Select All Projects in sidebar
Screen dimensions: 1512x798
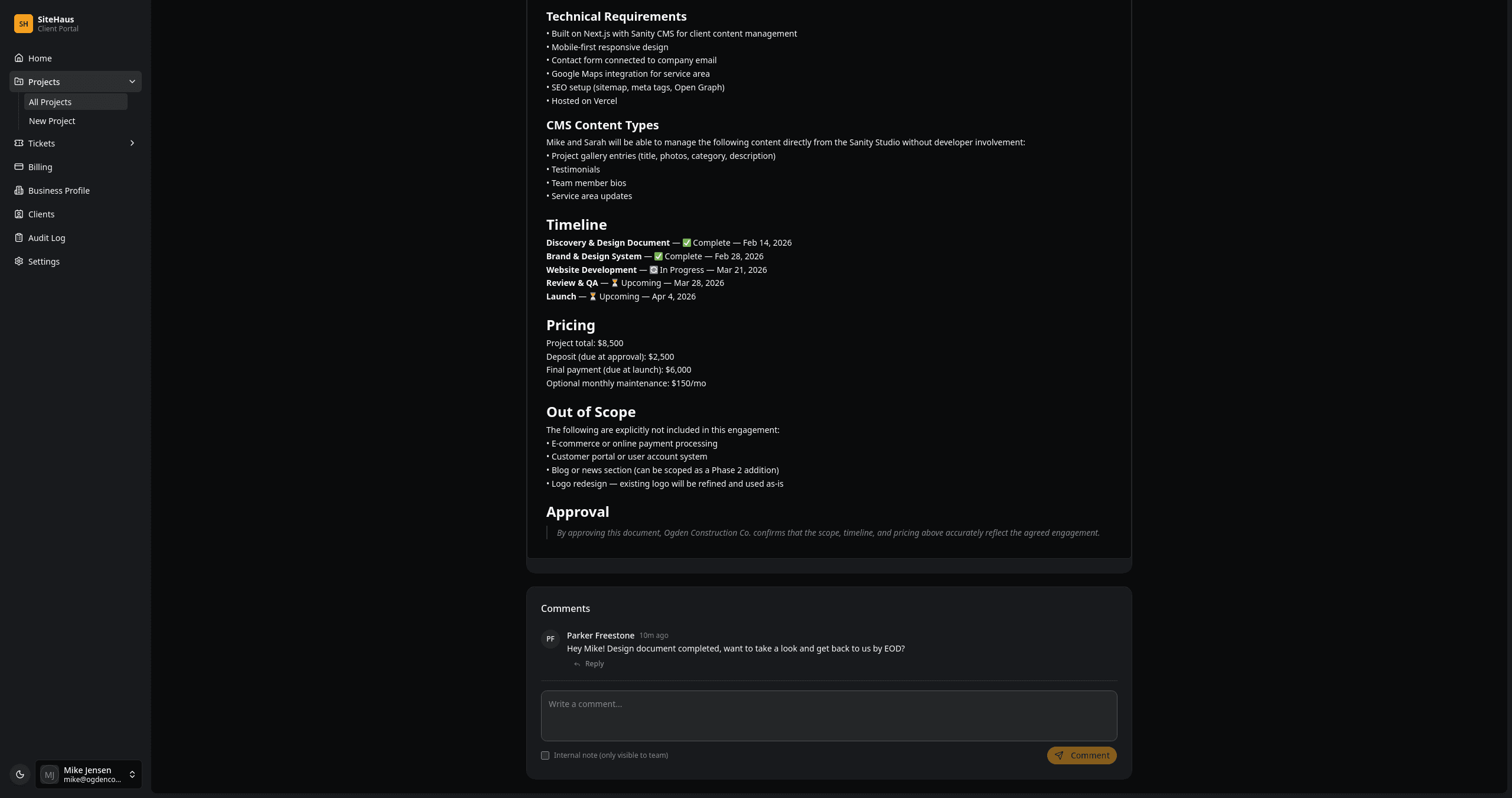click(50, 102)
